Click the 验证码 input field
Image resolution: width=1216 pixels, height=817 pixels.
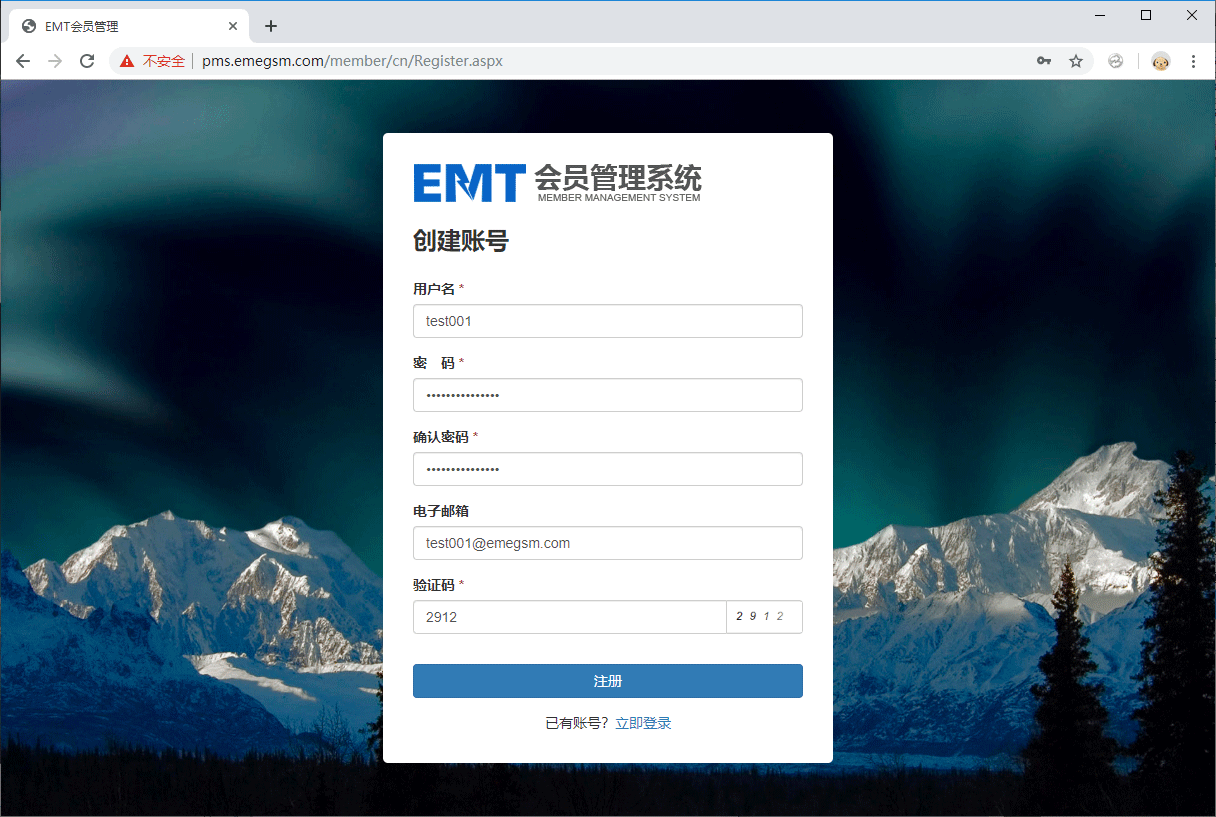569,617
